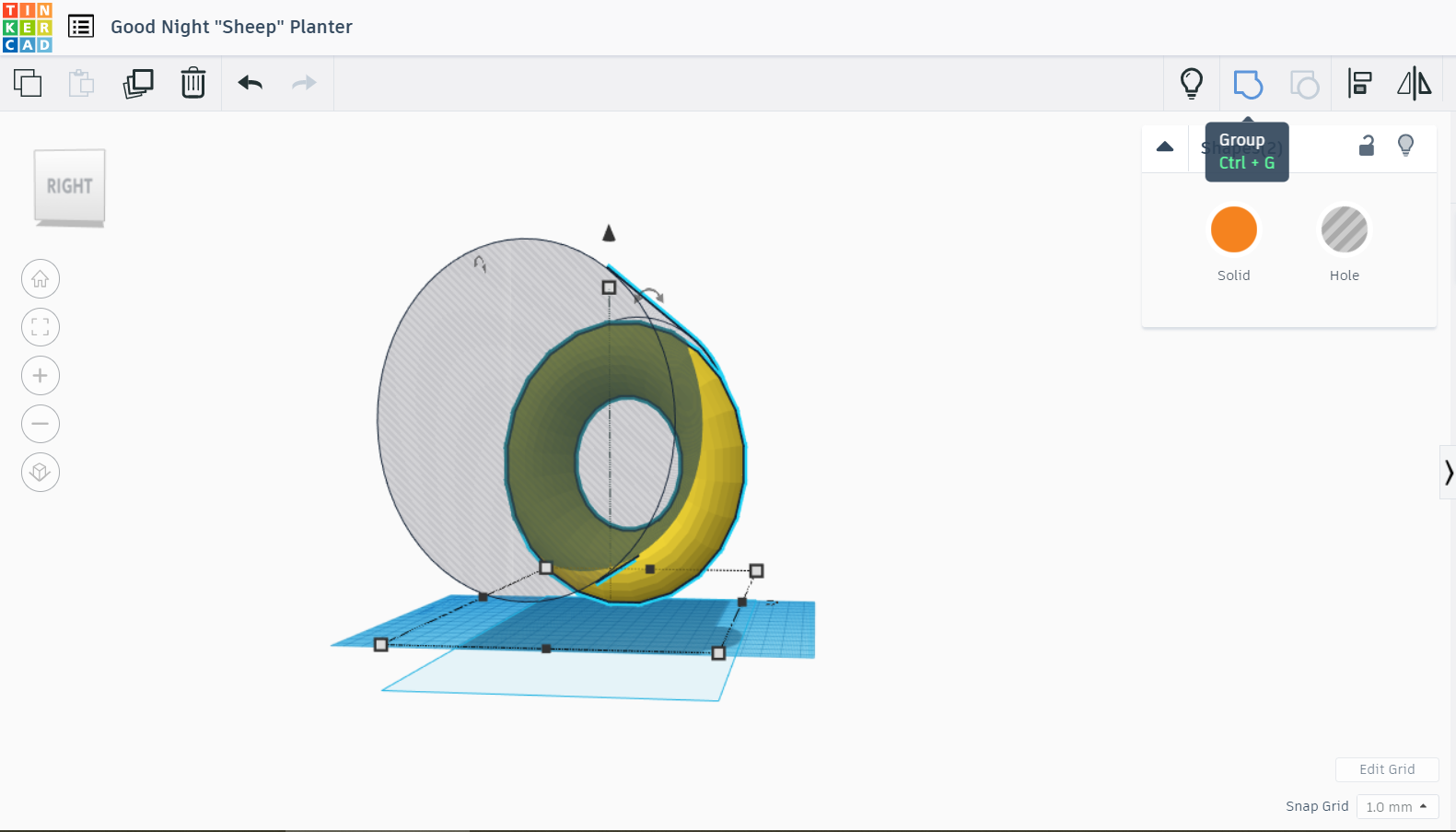Screen dimensions: 1456x832
Task: Open the Tinkercad logo home
Action: pos(28,27)
